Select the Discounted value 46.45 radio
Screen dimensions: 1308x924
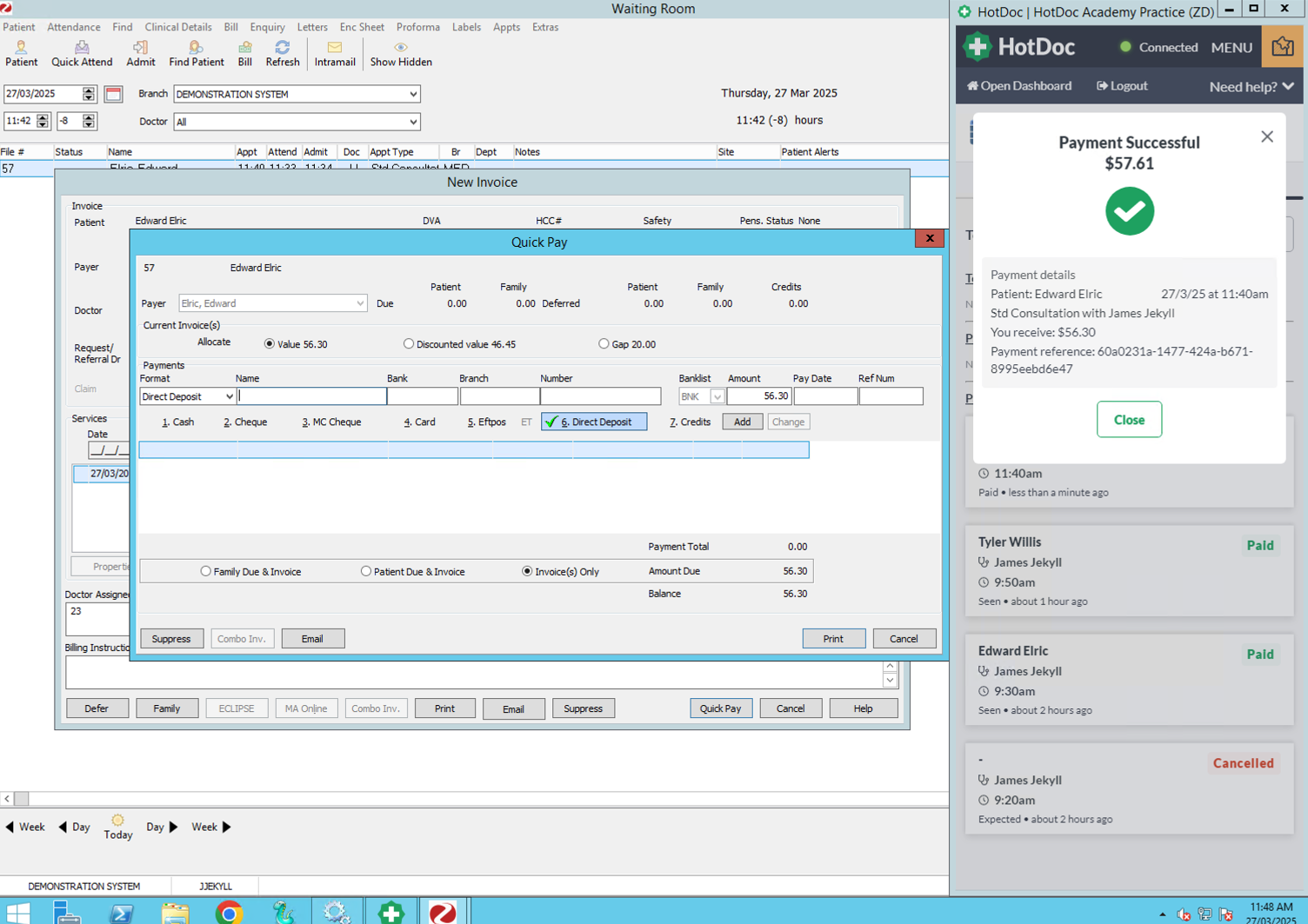(x=408, y=344)
